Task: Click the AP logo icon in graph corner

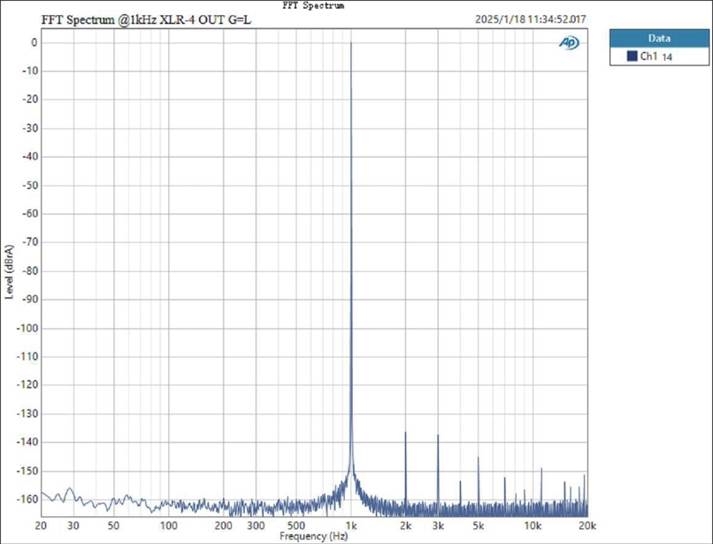Action: coord(569,43)
